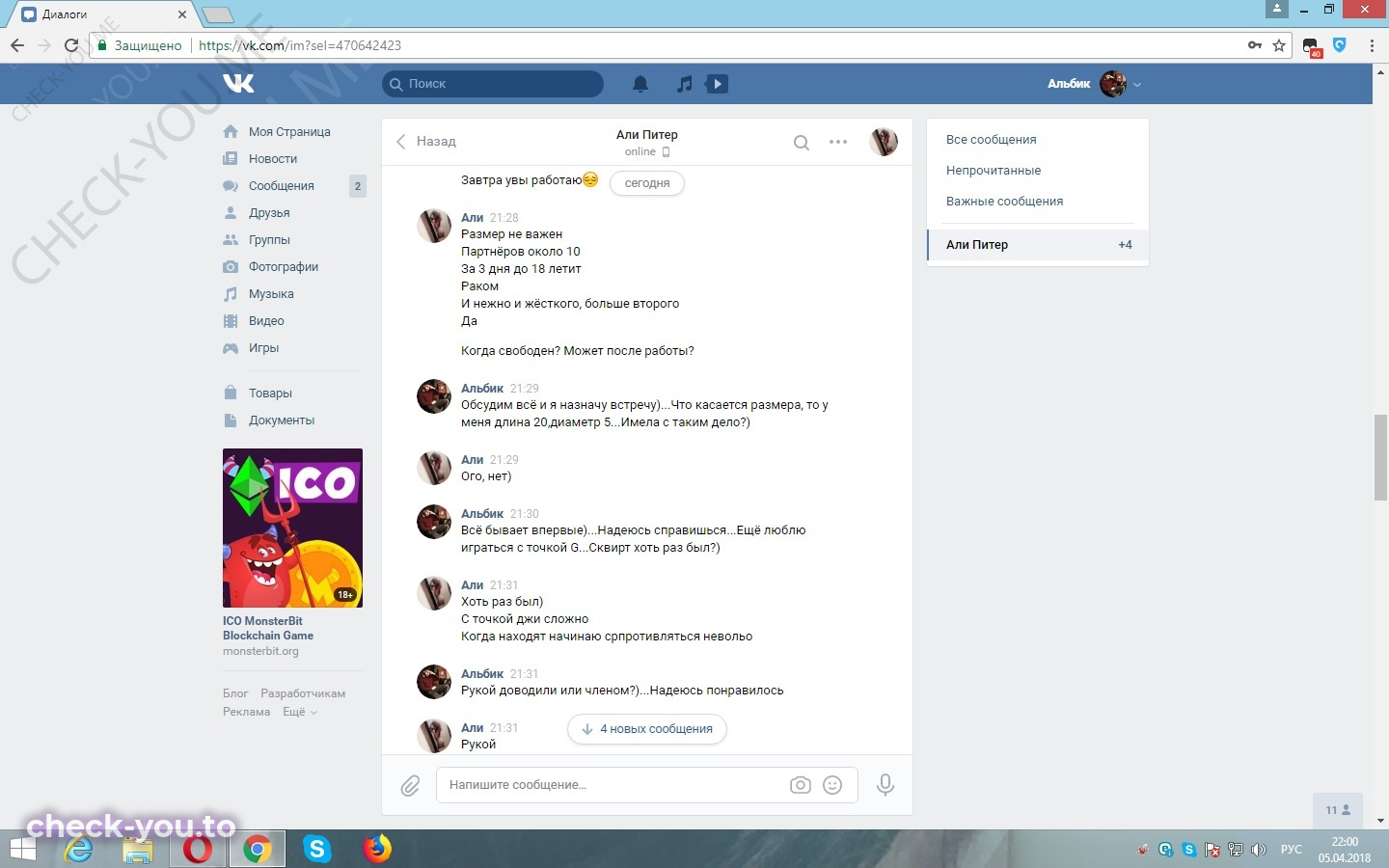Image resolution: width=1389 pixels, height=868 pixels.
Task: Select Али Питер conversation tab
Action: pos(1038,245)
